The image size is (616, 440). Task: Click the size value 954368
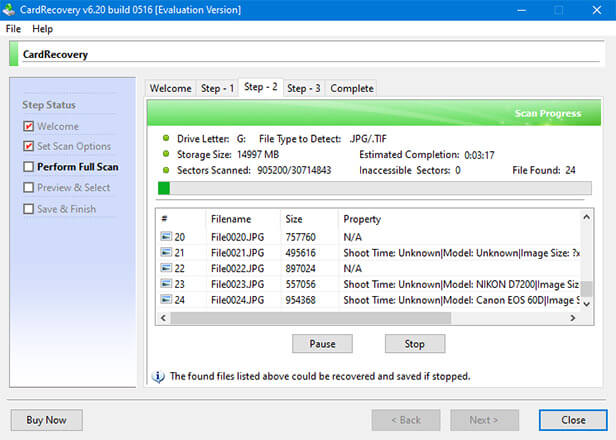coord(301,300)
